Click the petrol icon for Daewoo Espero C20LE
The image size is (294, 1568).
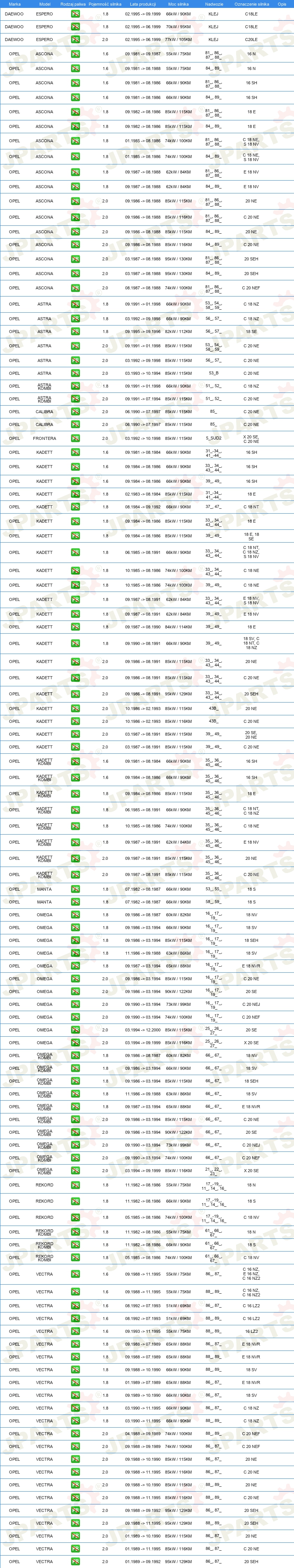[x=75, y=40]
